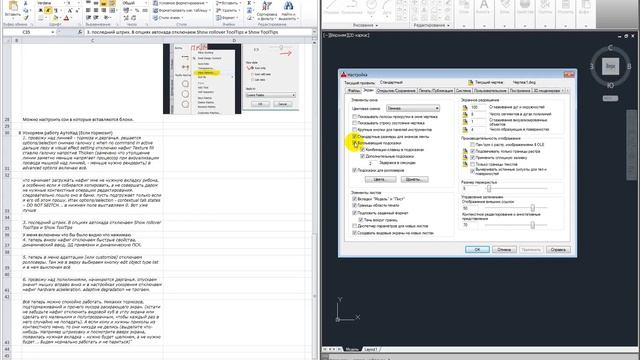Switch to the 'Открытие/Сохранение' tab
The image size is (640, 360).
pos(396,91)
